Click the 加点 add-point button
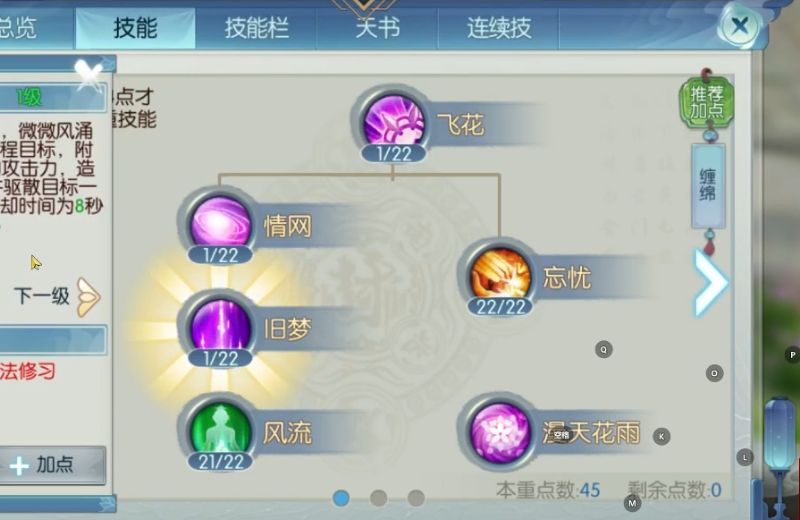Viewport: 800px width, 520px height. coord(53,465)
